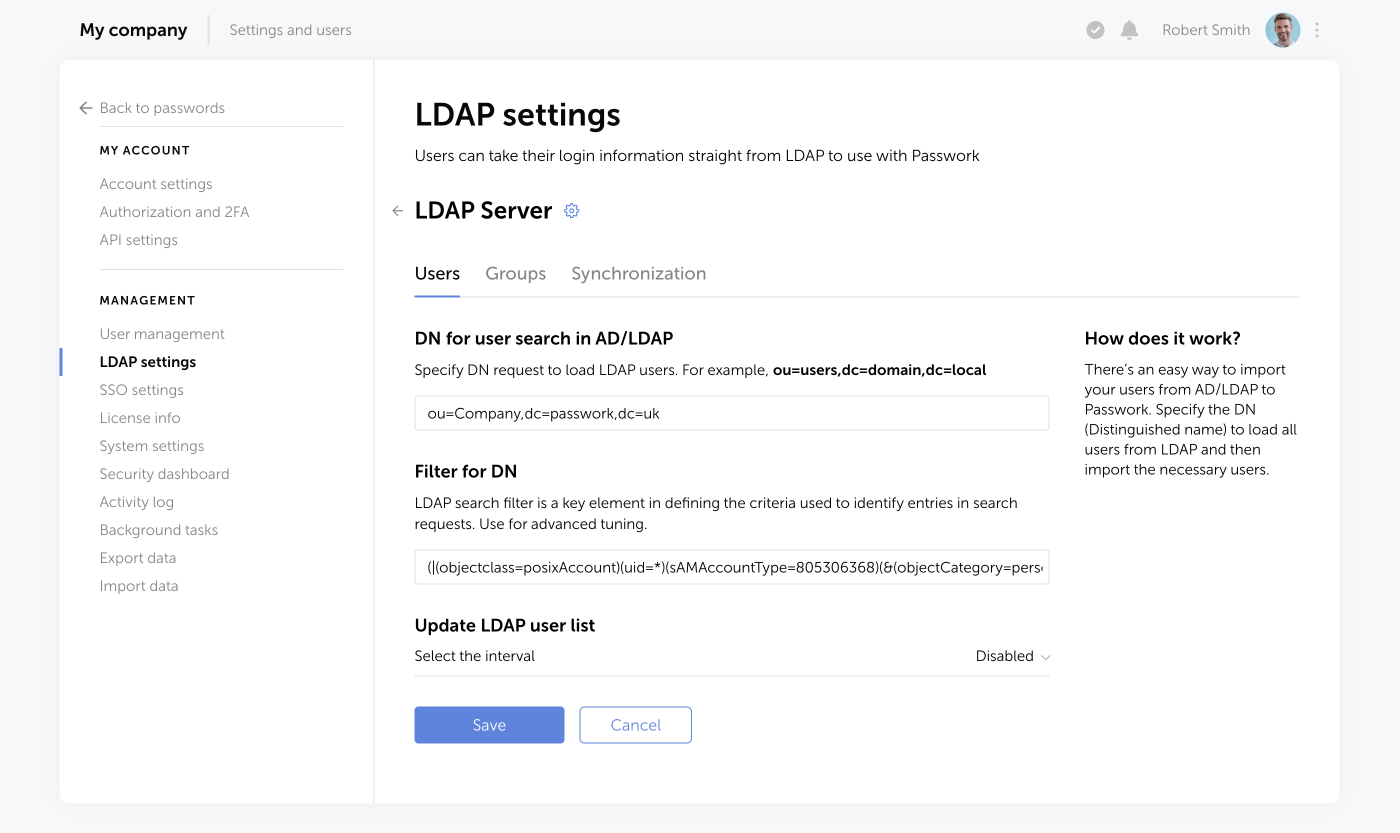Click the back arrow beside Back to passwords
The image size is (1400, 833).
click(85, 107)
